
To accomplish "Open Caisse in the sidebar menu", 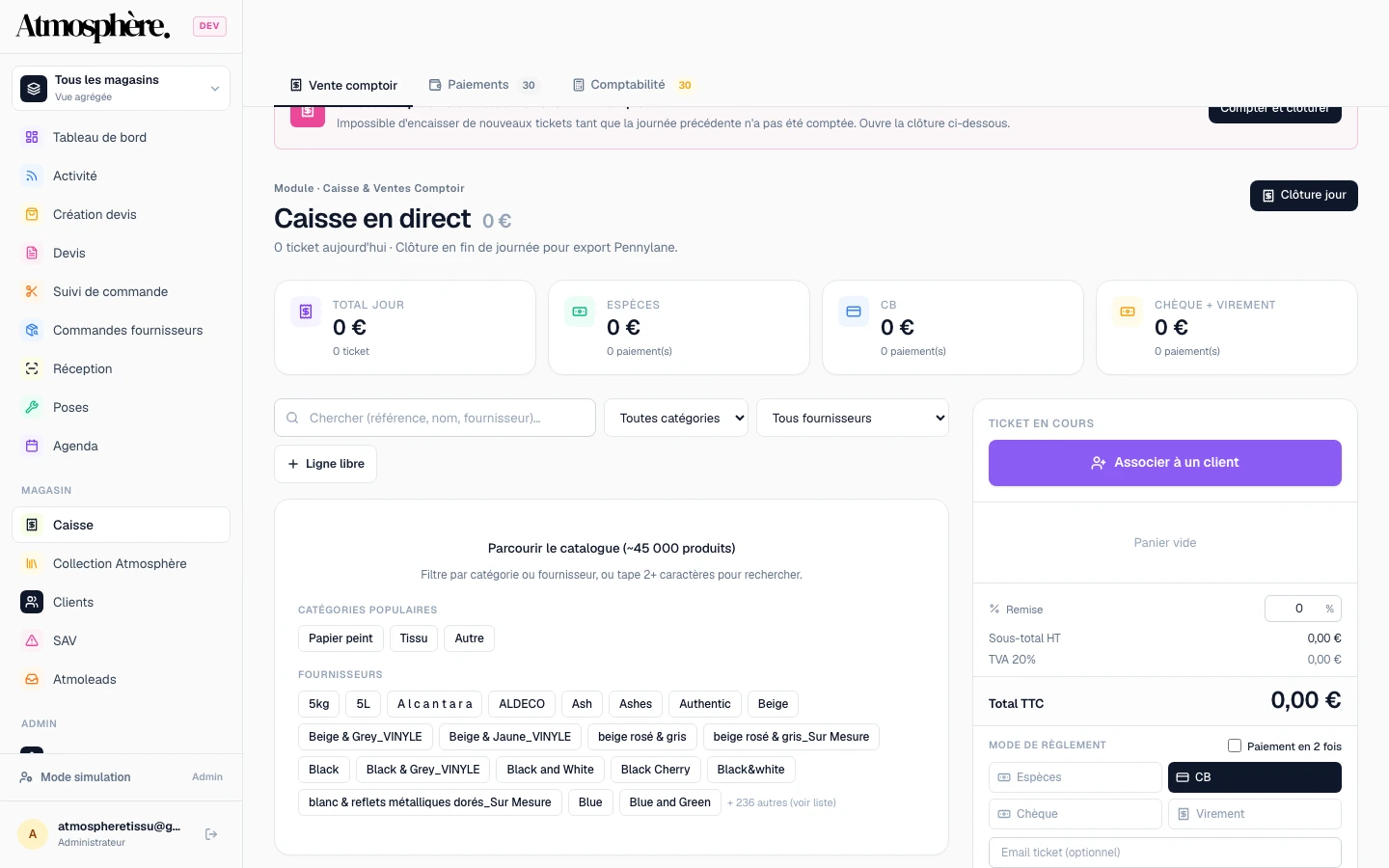I will tap(122, 525).
